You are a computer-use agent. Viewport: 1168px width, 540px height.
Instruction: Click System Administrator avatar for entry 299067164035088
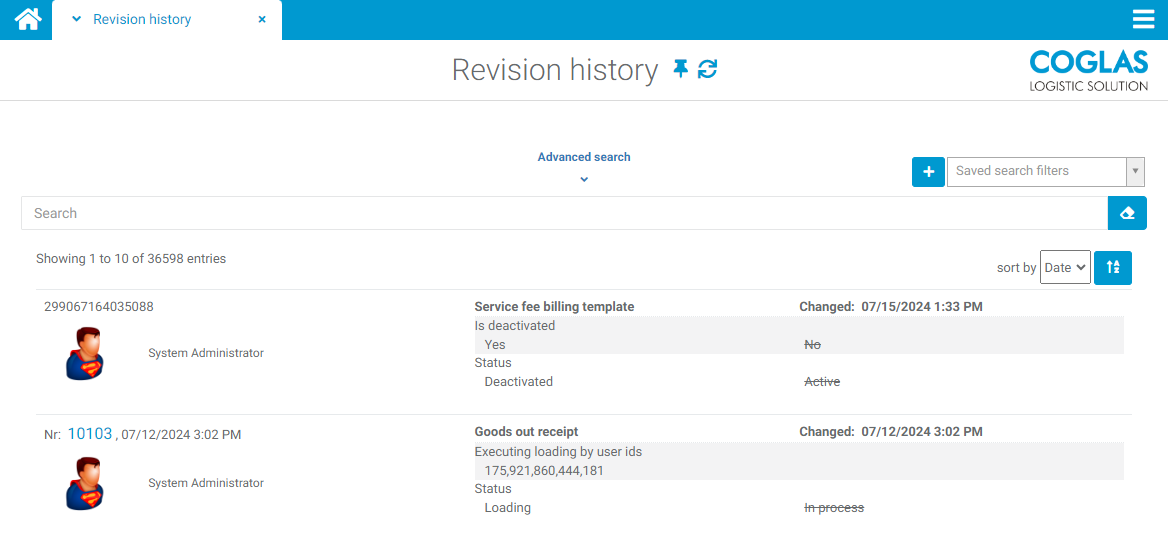click(x=85, y=353)
